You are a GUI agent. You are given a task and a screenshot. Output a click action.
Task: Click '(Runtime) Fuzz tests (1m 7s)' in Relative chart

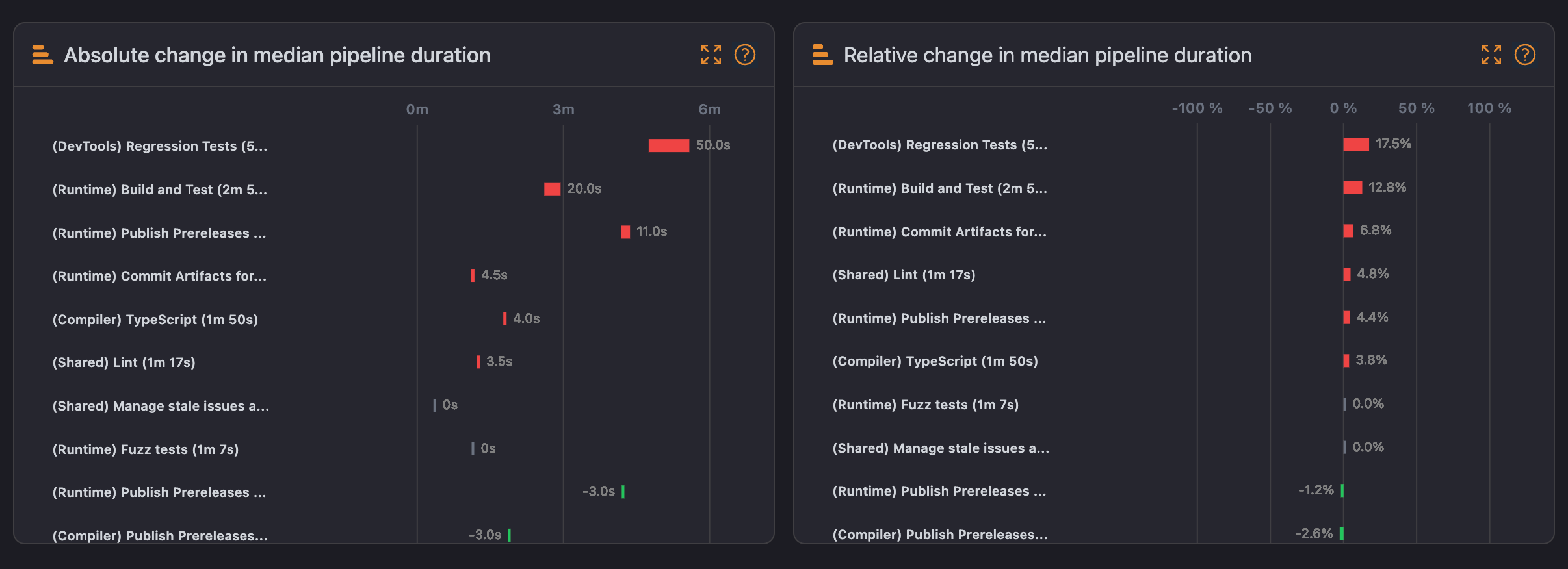point(926,405)
